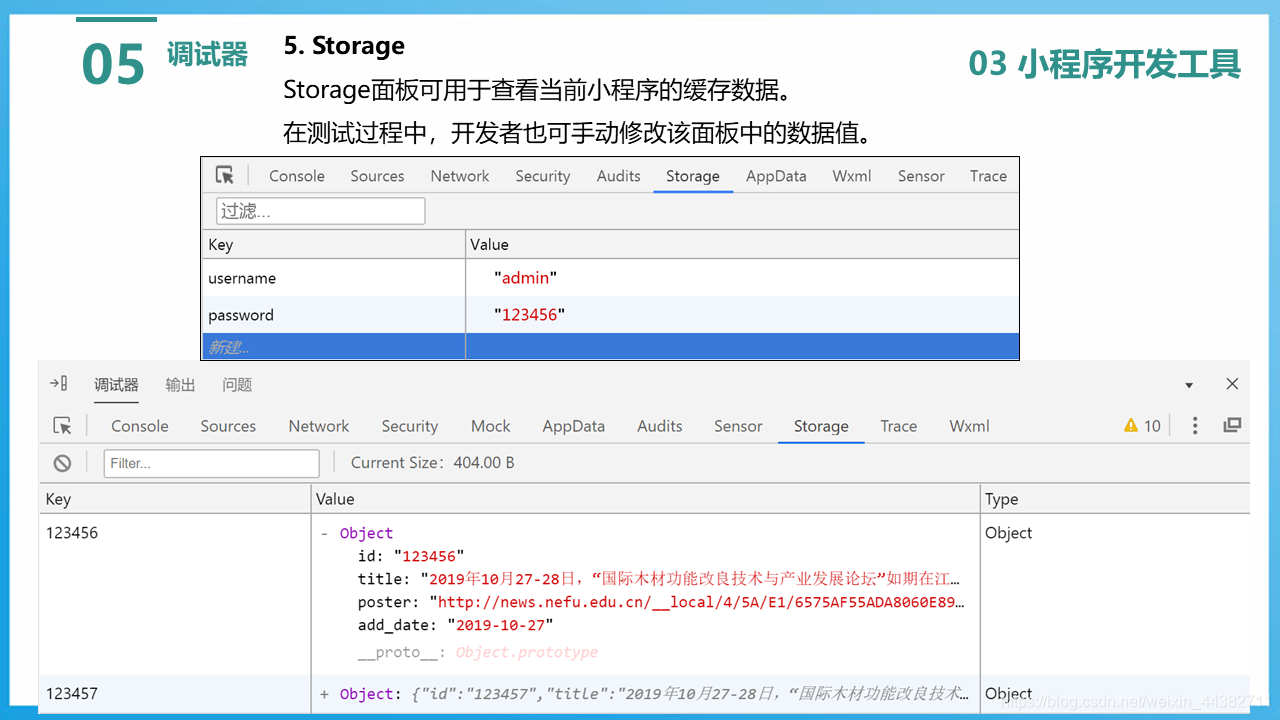The height and width of the screenshot is (720, 1280).
Task: Click Current Size 404.00 B label
Action: click(433, 463)
